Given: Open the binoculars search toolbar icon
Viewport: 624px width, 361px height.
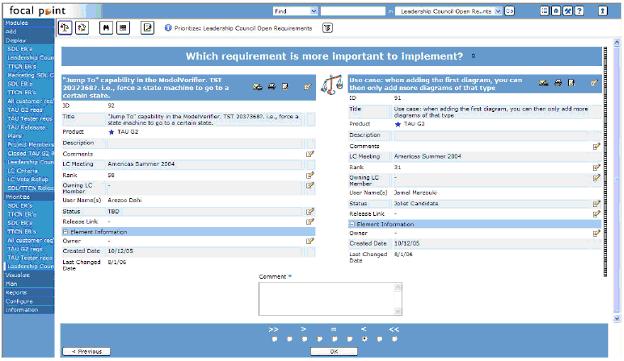Looking at the screenshot, I should pyautogui.click(x=106, y=28).
